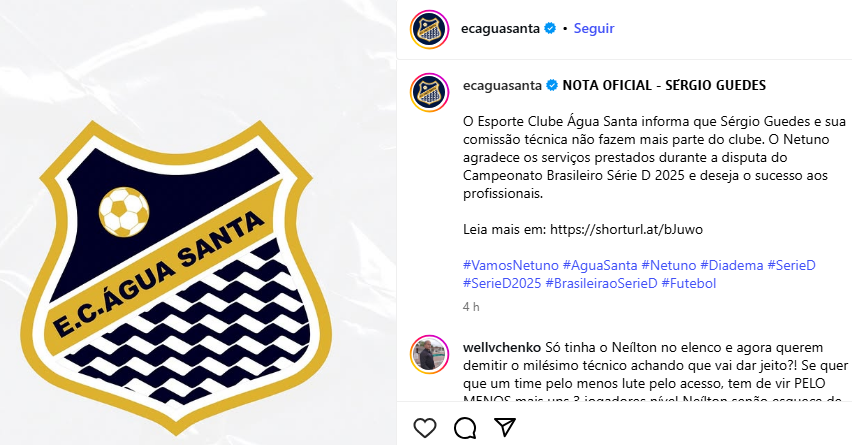
Task: Open the #AguaSanta hashtag
Action: (x=600, y=265)
